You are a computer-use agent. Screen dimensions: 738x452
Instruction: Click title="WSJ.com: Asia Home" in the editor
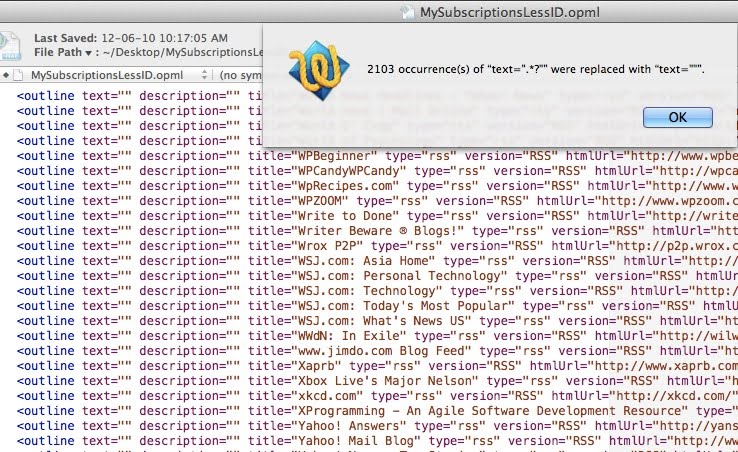[x=342, y=261]
